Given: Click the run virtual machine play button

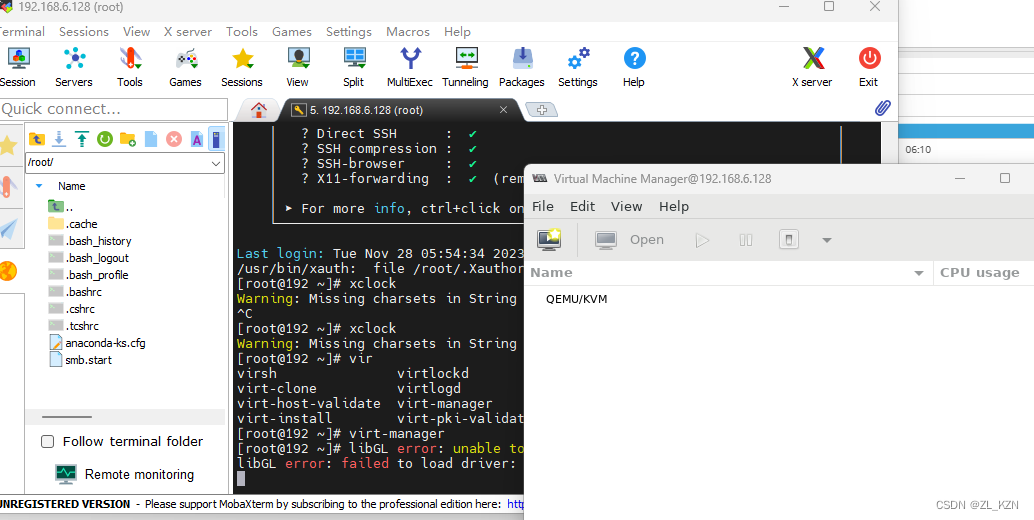Looking at the screenshot, I should click(702, 240).
